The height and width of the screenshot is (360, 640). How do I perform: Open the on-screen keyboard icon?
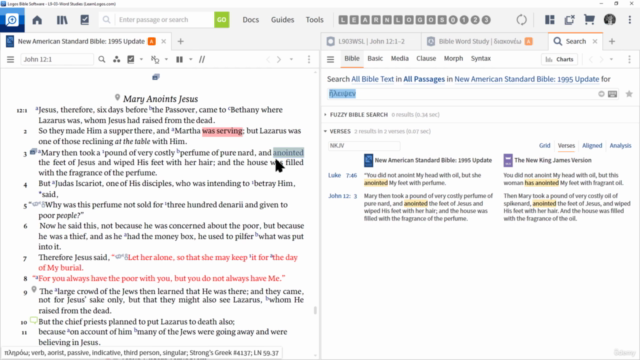click(613, 94)
